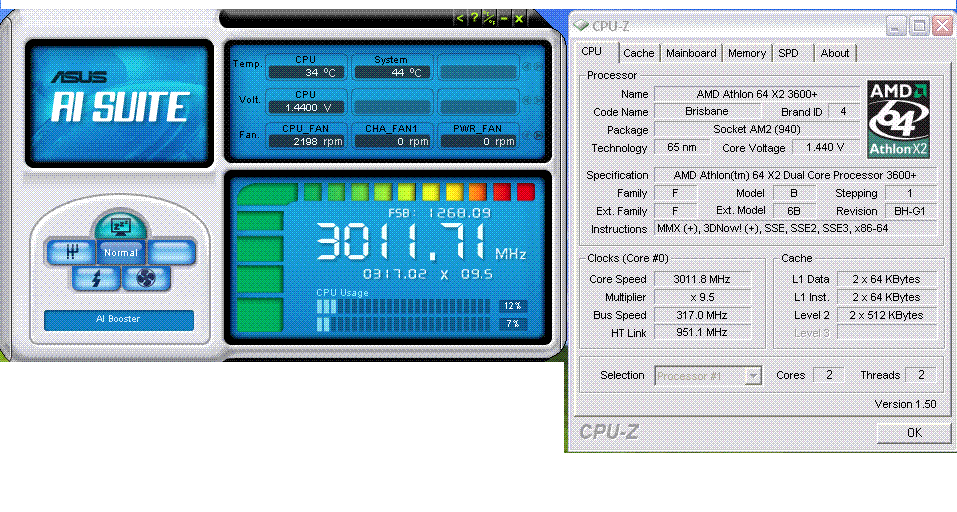
Task: Click the CPU-Z title bar icon
Action: tap(581, 26)
